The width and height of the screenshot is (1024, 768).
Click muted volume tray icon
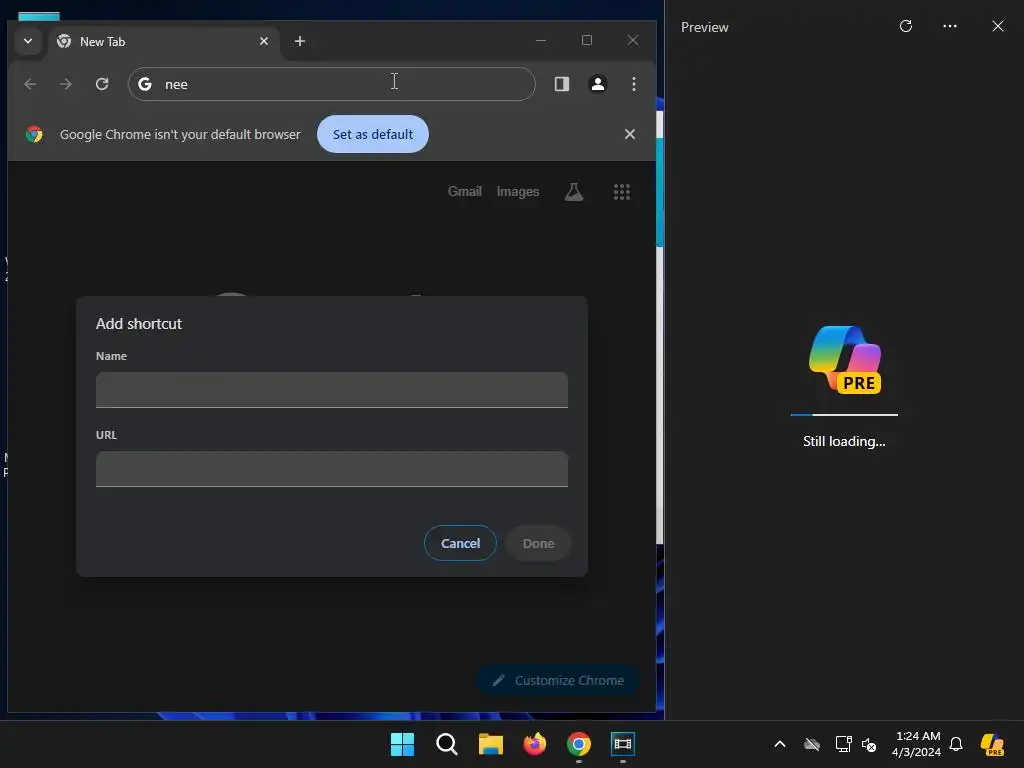869,744
